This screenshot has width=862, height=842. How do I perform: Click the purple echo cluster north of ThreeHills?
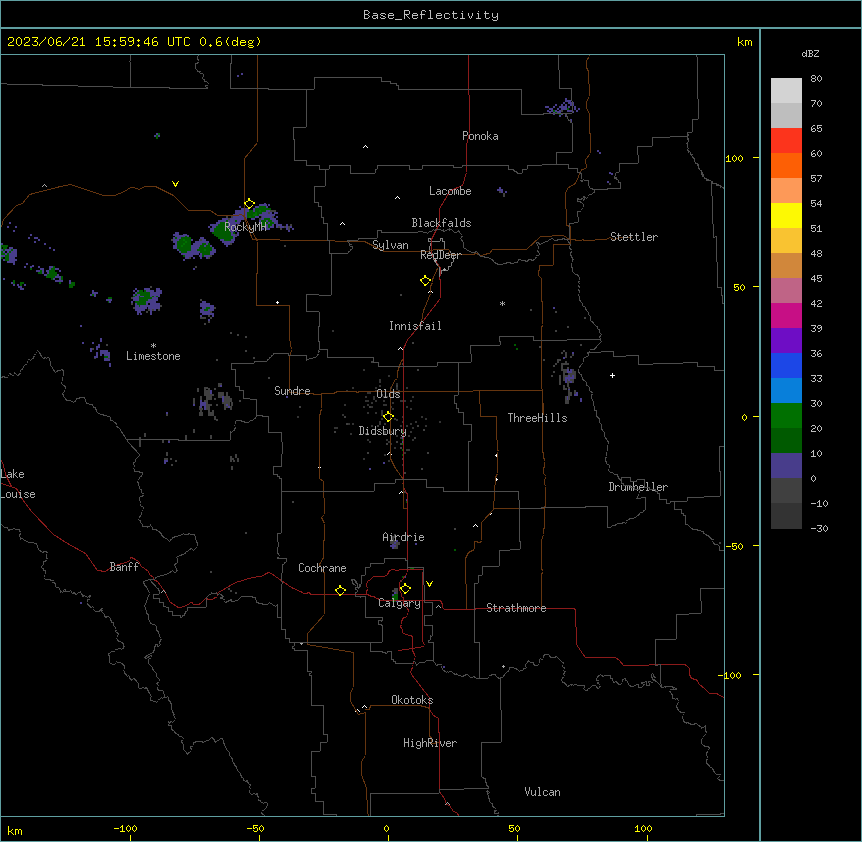click(x=568, y=376)
